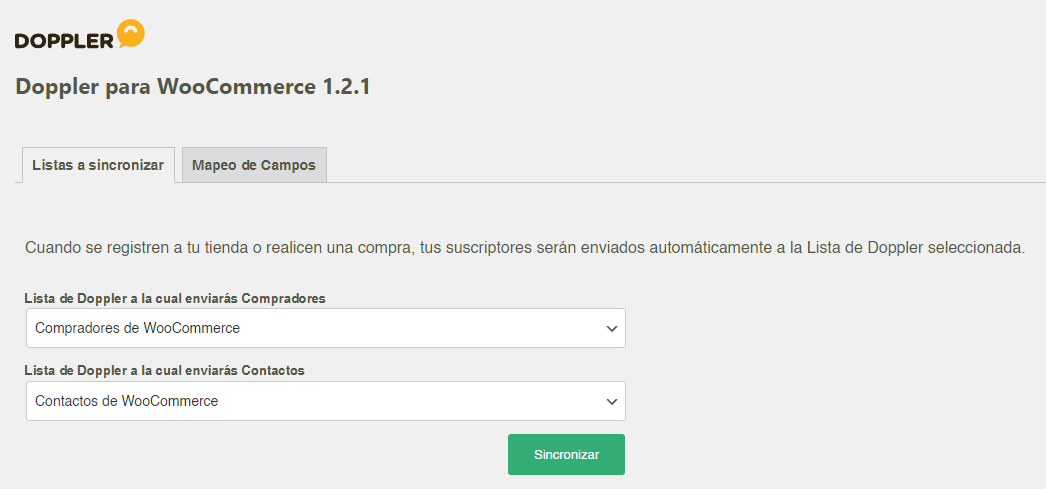Click the selected value Compradores de WooCommerce
This screenshot has height=489, width=1046.
[137, 328]
